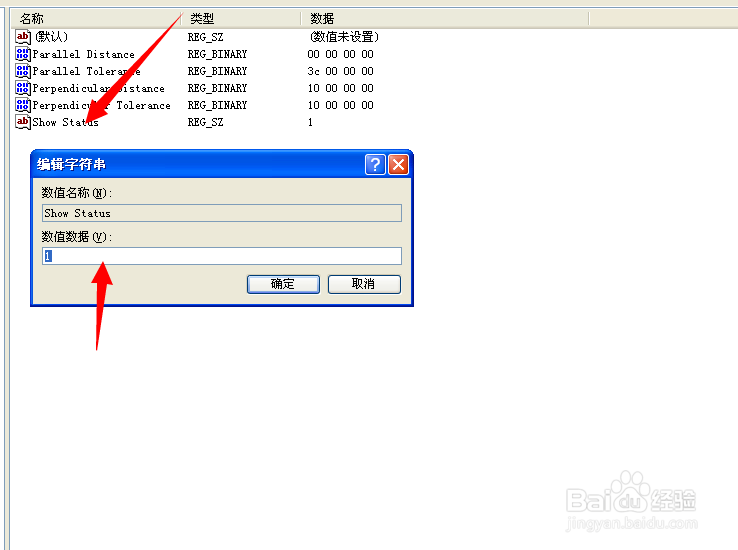Click the (默认) string value icon
The width and height of the screenshot is (738, 550).
[x=23, y=37]
